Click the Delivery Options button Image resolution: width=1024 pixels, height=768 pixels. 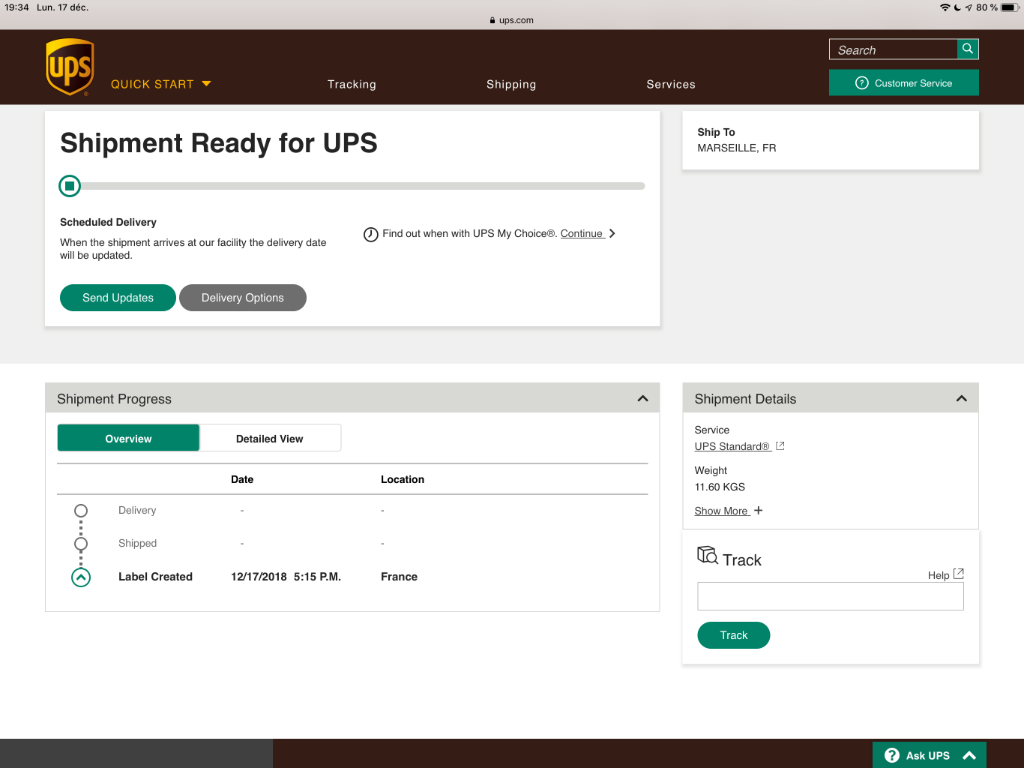click(x=242, y=298)
